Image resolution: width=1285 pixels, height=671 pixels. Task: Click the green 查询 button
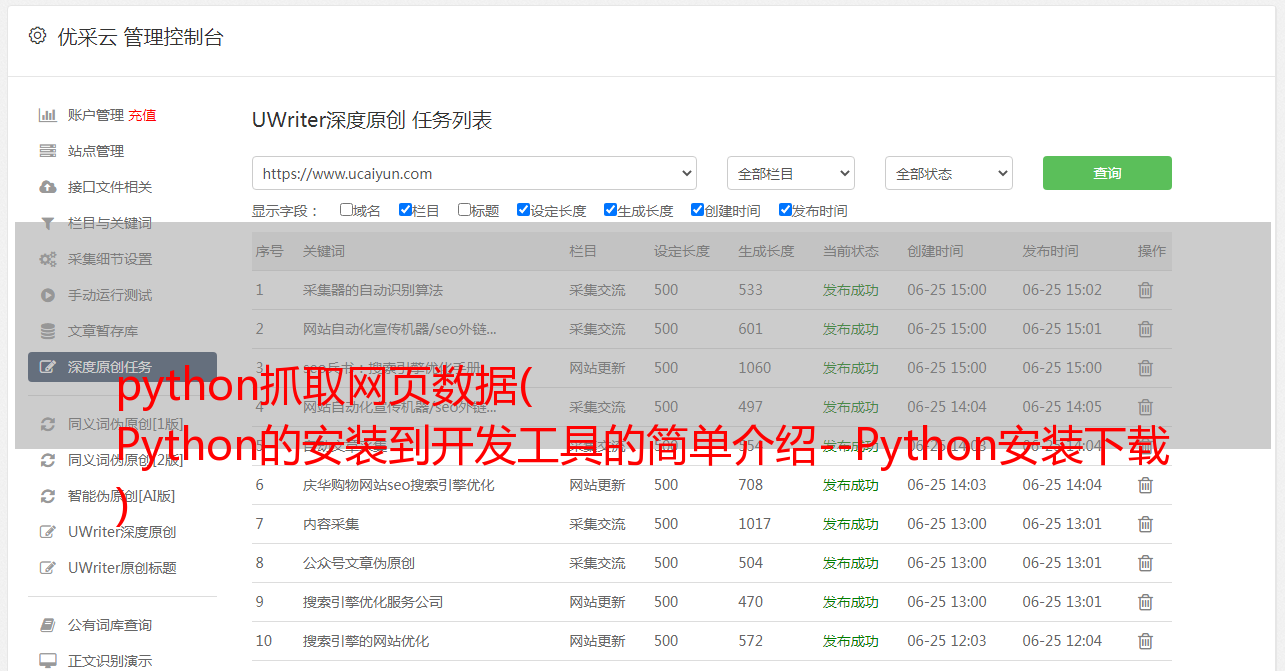pyautogui.click(x=1107, y=173)
